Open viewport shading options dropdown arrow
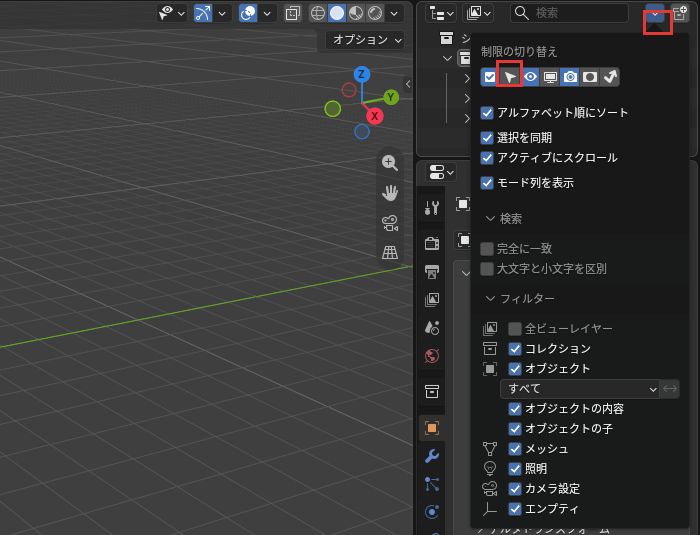This screenshot has height=535, width=700. point(394,13)
